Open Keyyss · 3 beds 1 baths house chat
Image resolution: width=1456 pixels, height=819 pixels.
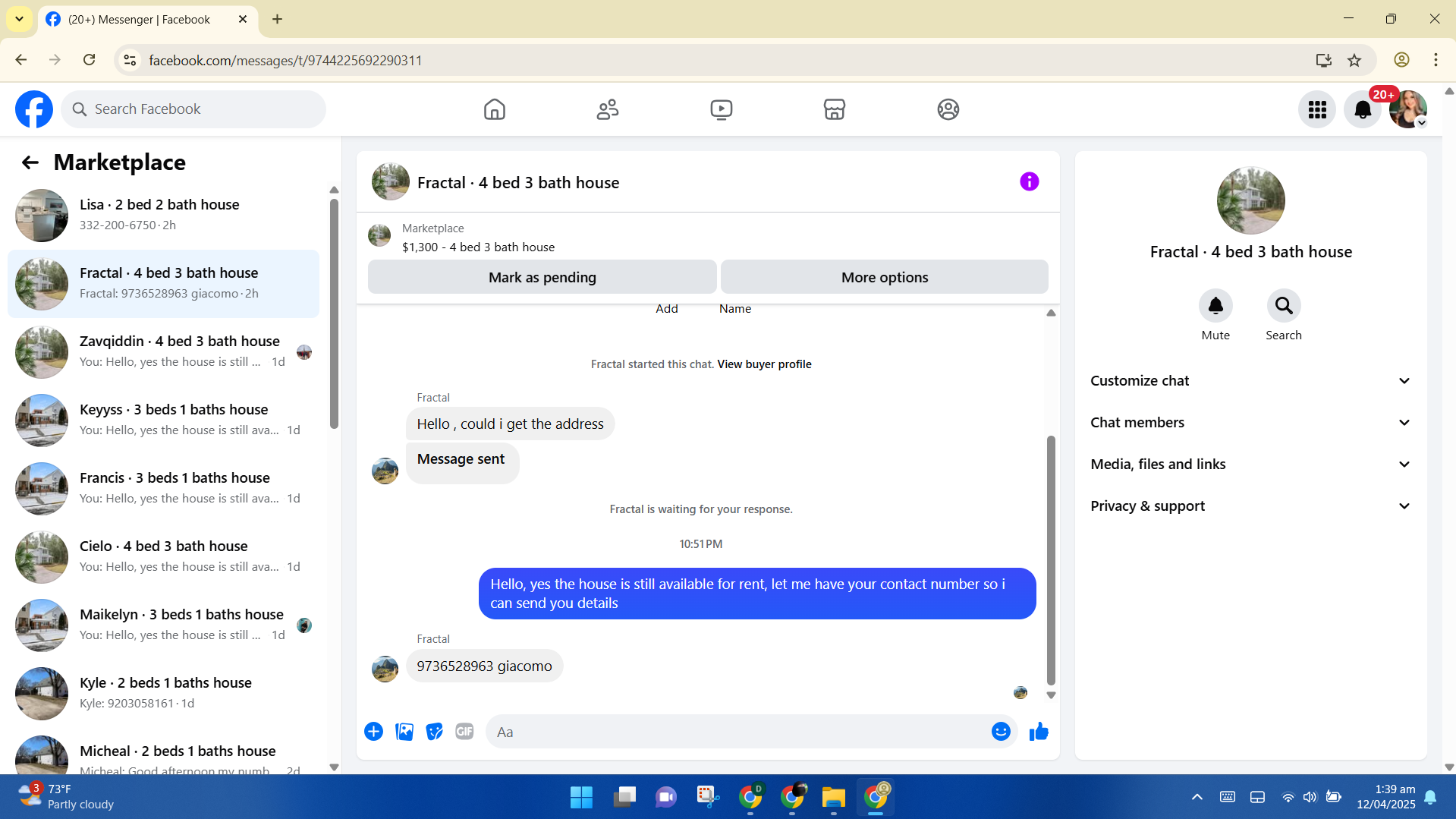pos(163,421)
